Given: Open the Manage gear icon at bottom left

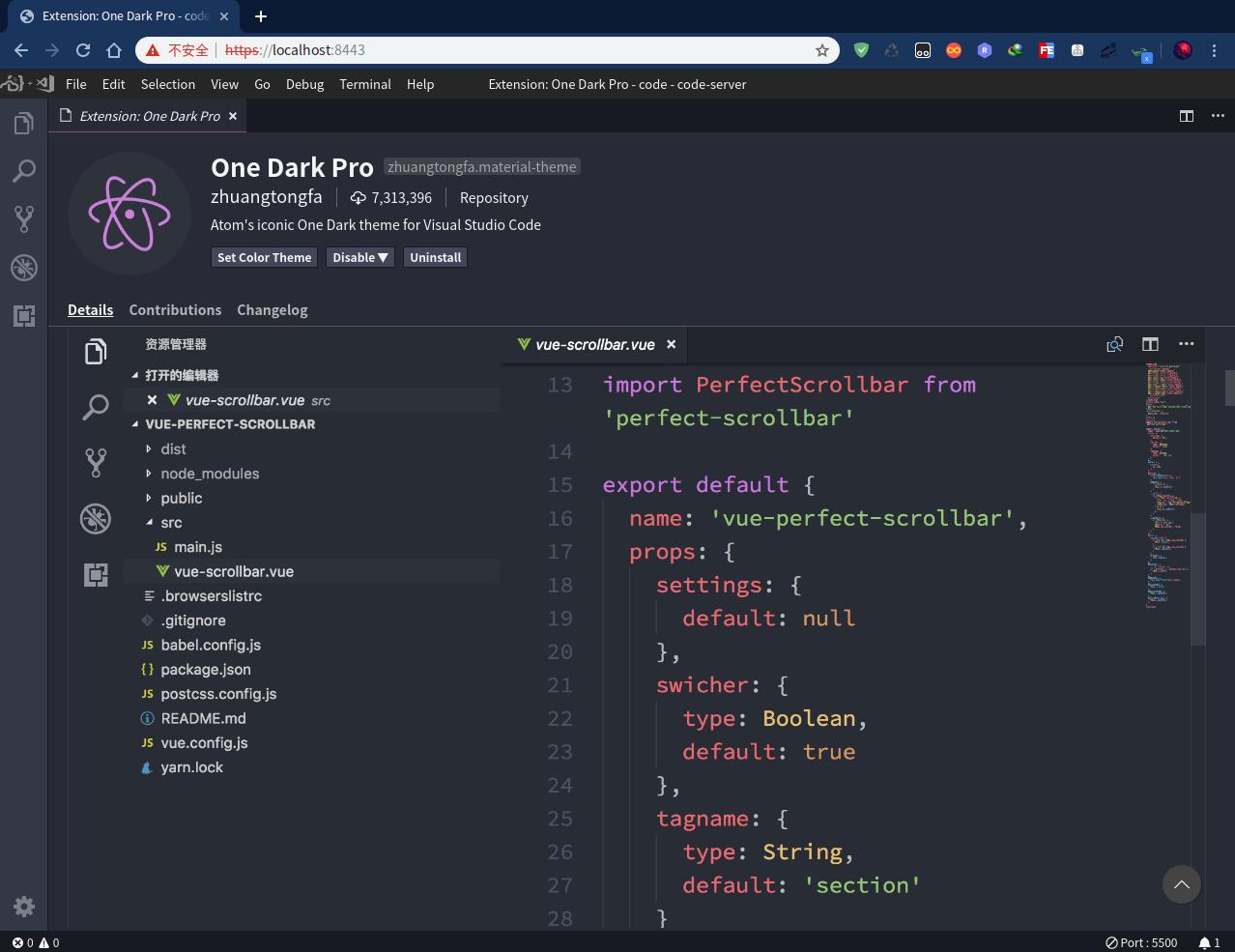Looking at the screenshot, I should [24, 907].
